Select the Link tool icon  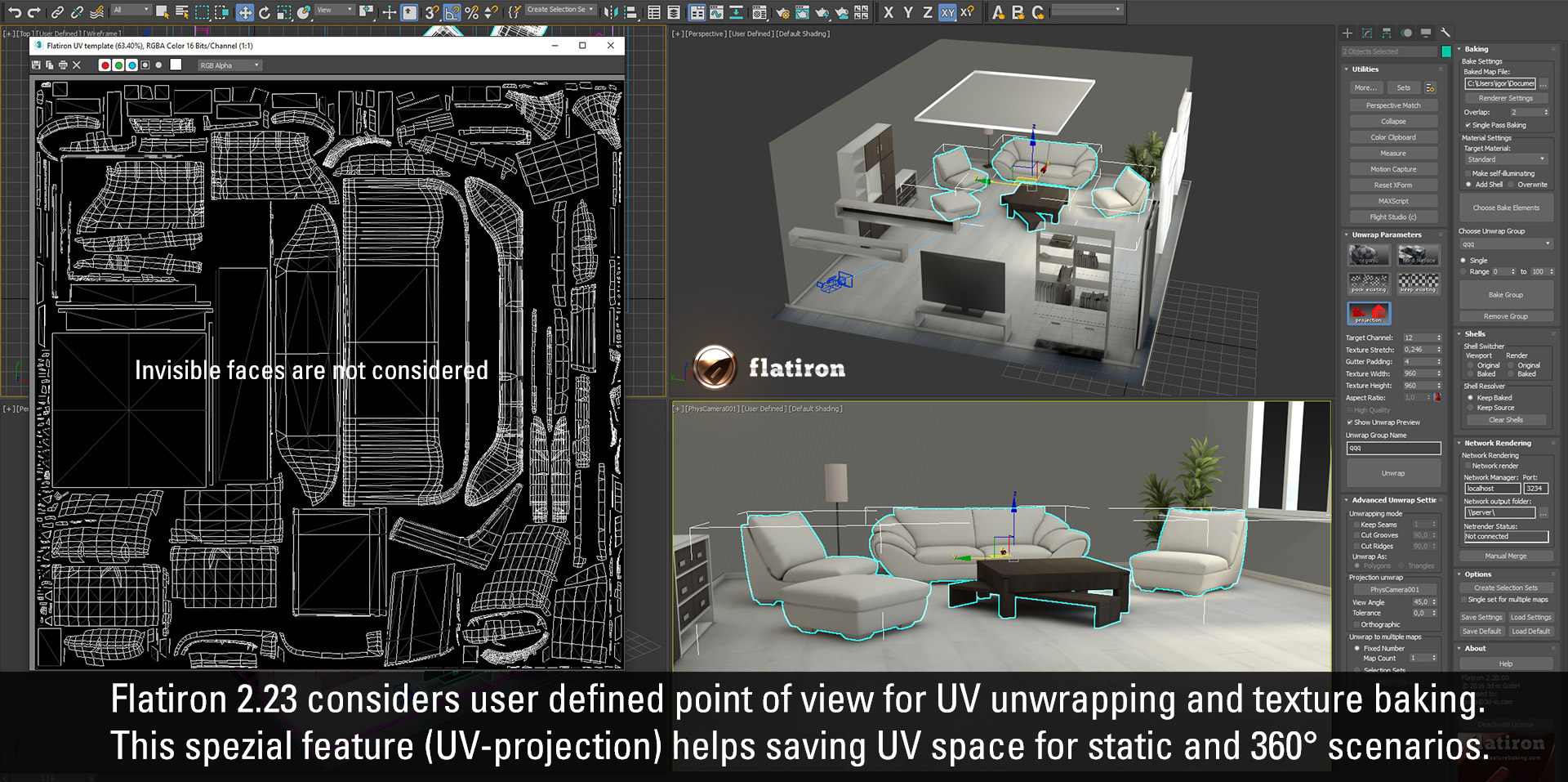[x=57, y=12]
